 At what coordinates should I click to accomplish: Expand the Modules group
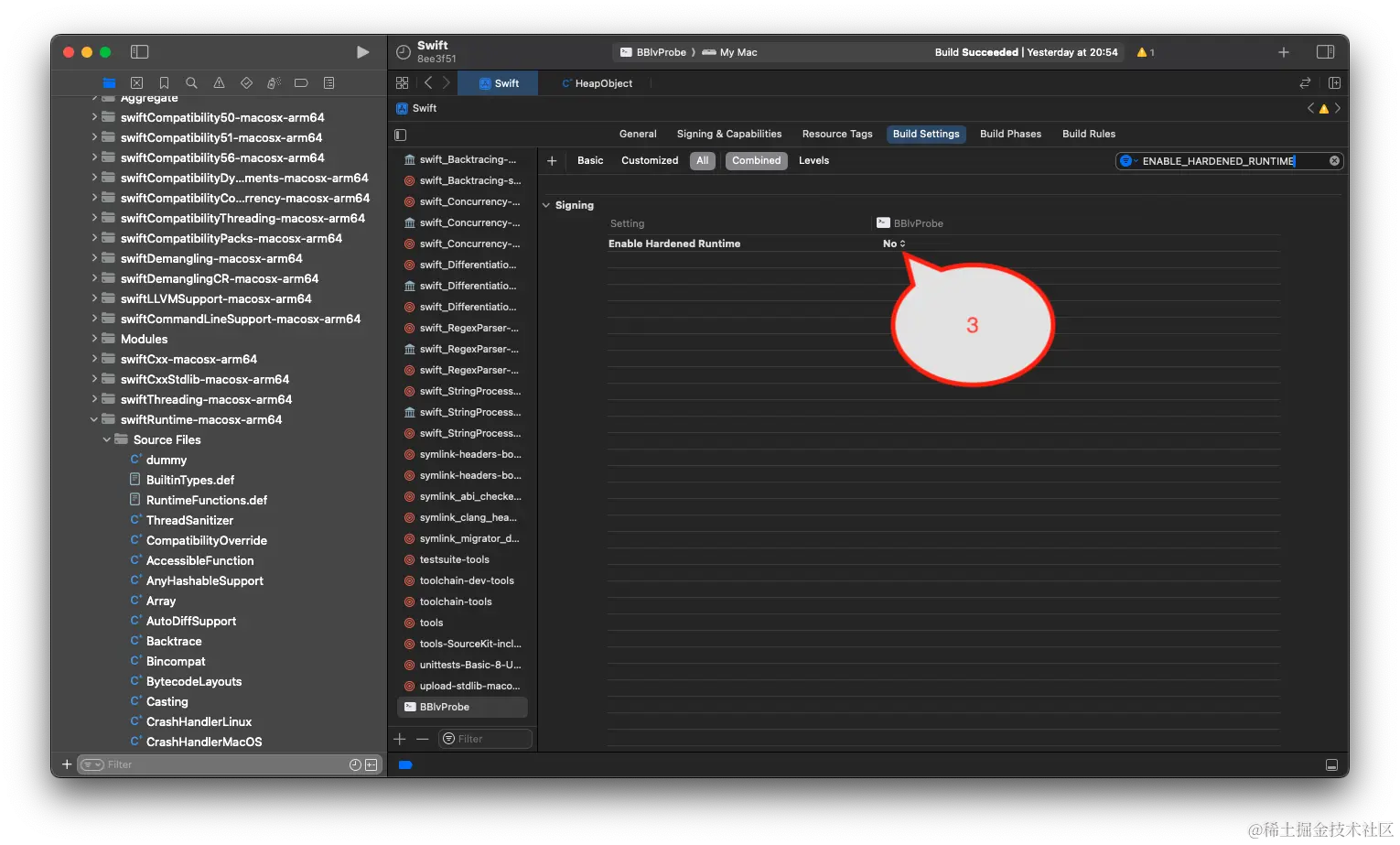[x=94, y=339]
